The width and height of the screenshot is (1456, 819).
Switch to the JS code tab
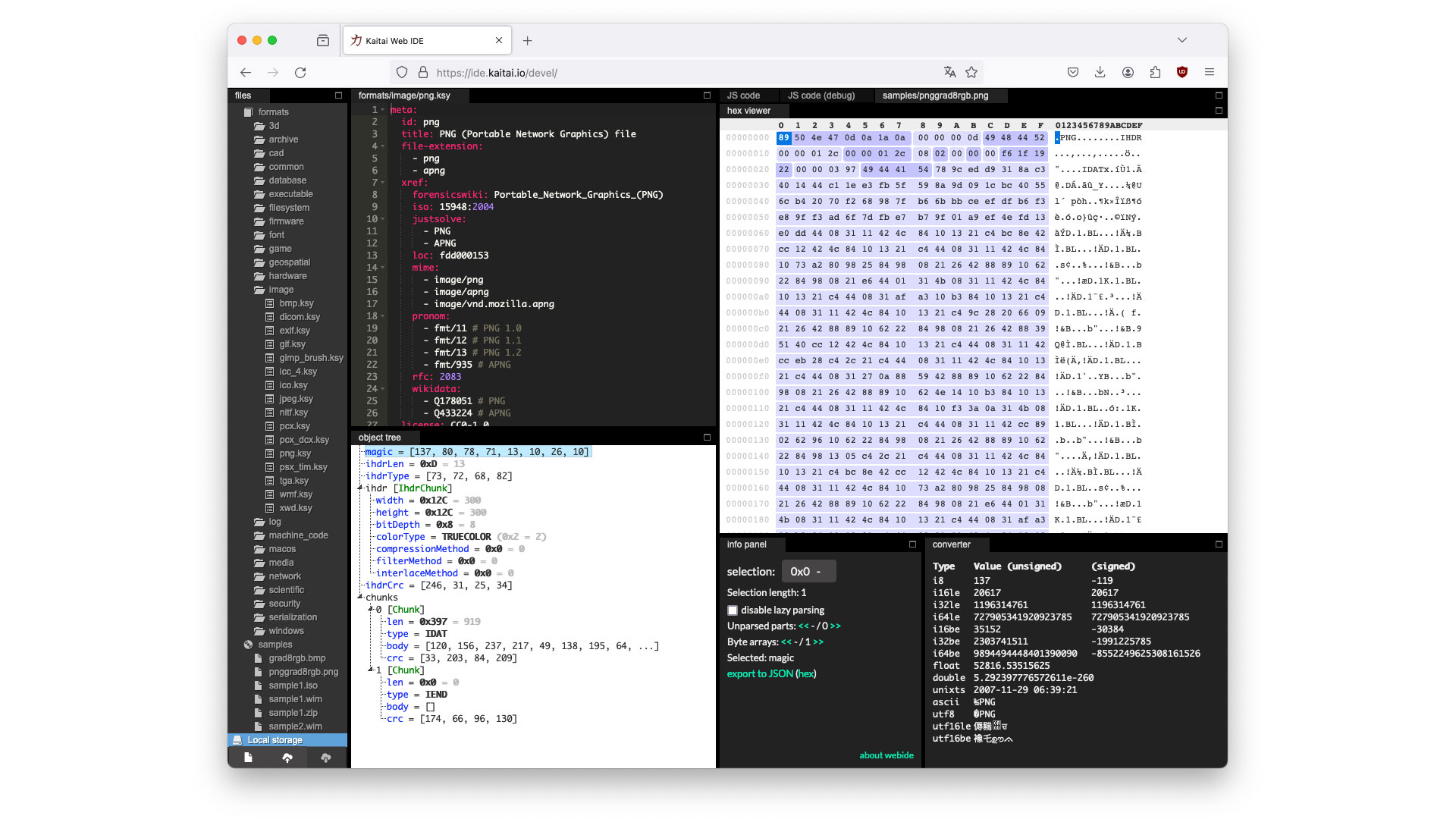tap(743, 96)
